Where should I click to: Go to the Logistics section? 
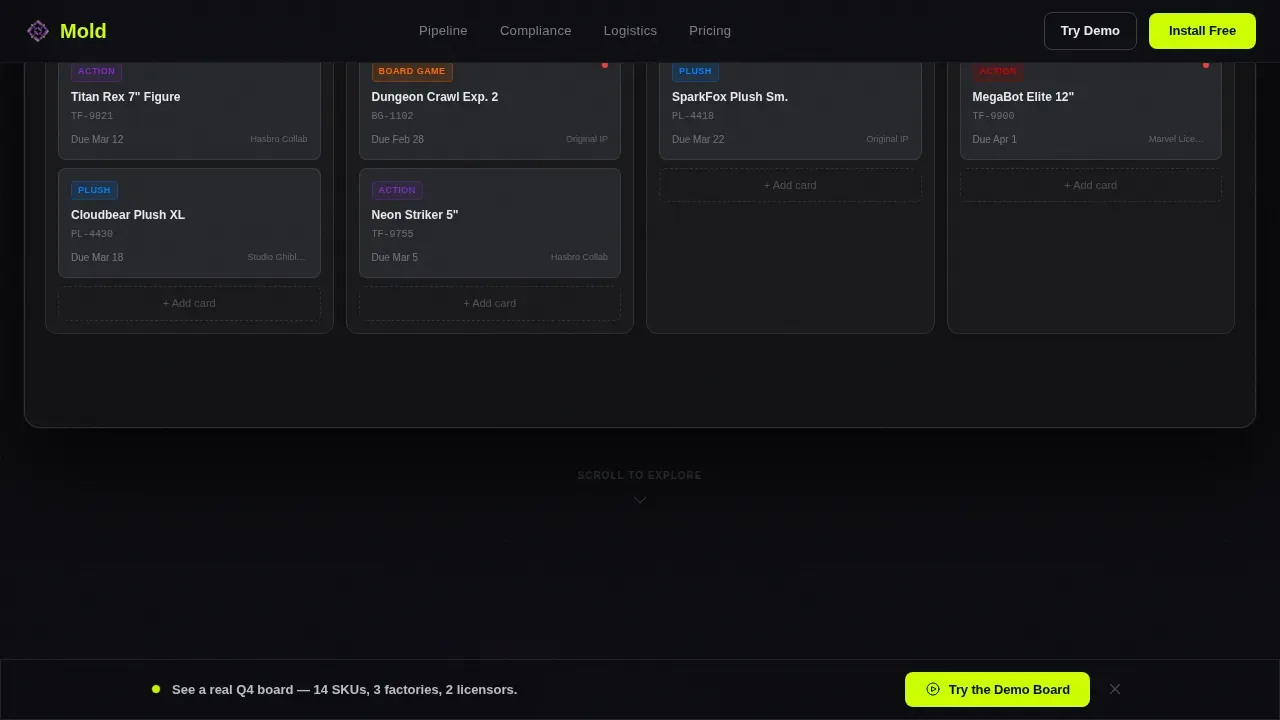(x=630, y=31)
